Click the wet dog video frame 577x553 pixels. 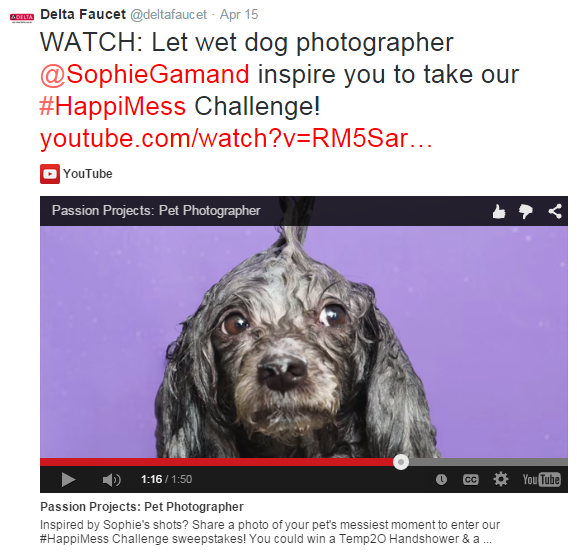[x=304, y=342]
